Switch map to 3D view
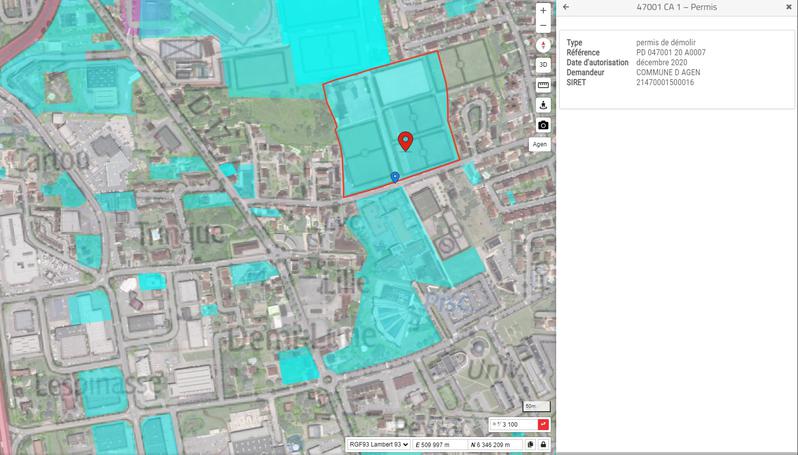Viewport: 798px width, 455px height. tap(543, 65)
